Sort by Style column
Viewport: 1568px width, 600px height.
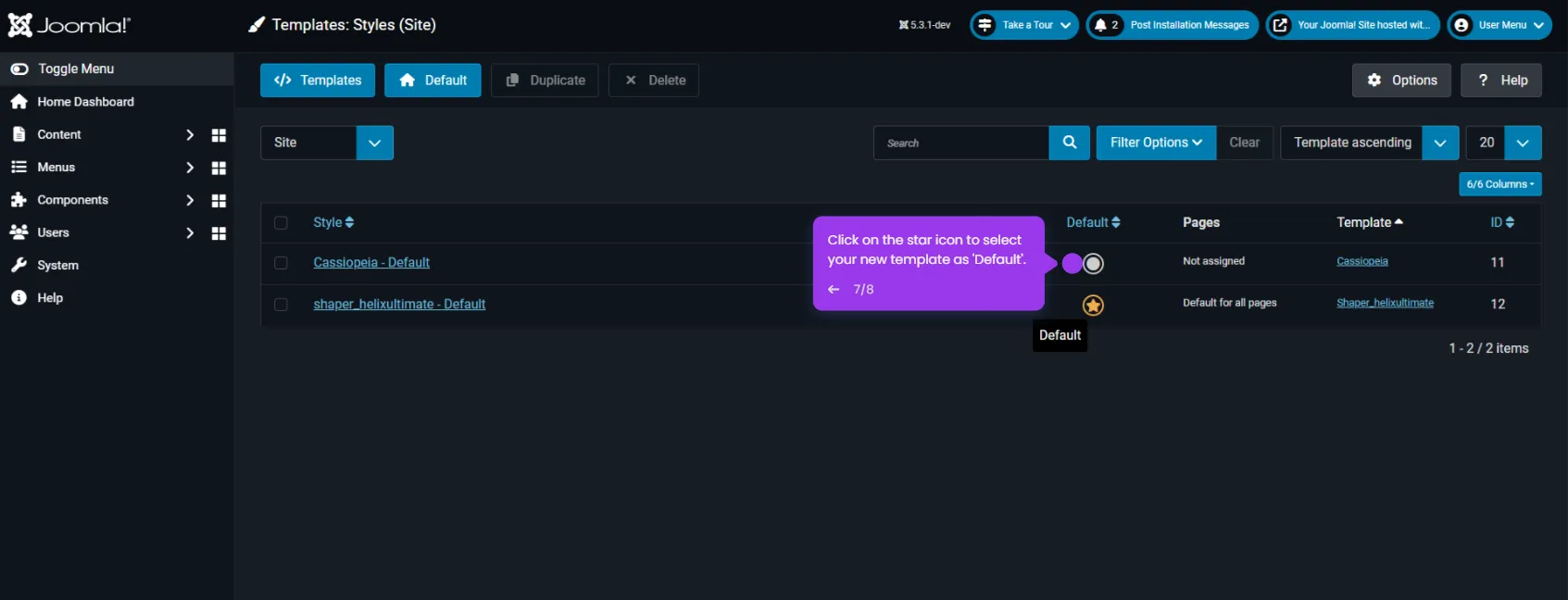click(x=333, y=223)
